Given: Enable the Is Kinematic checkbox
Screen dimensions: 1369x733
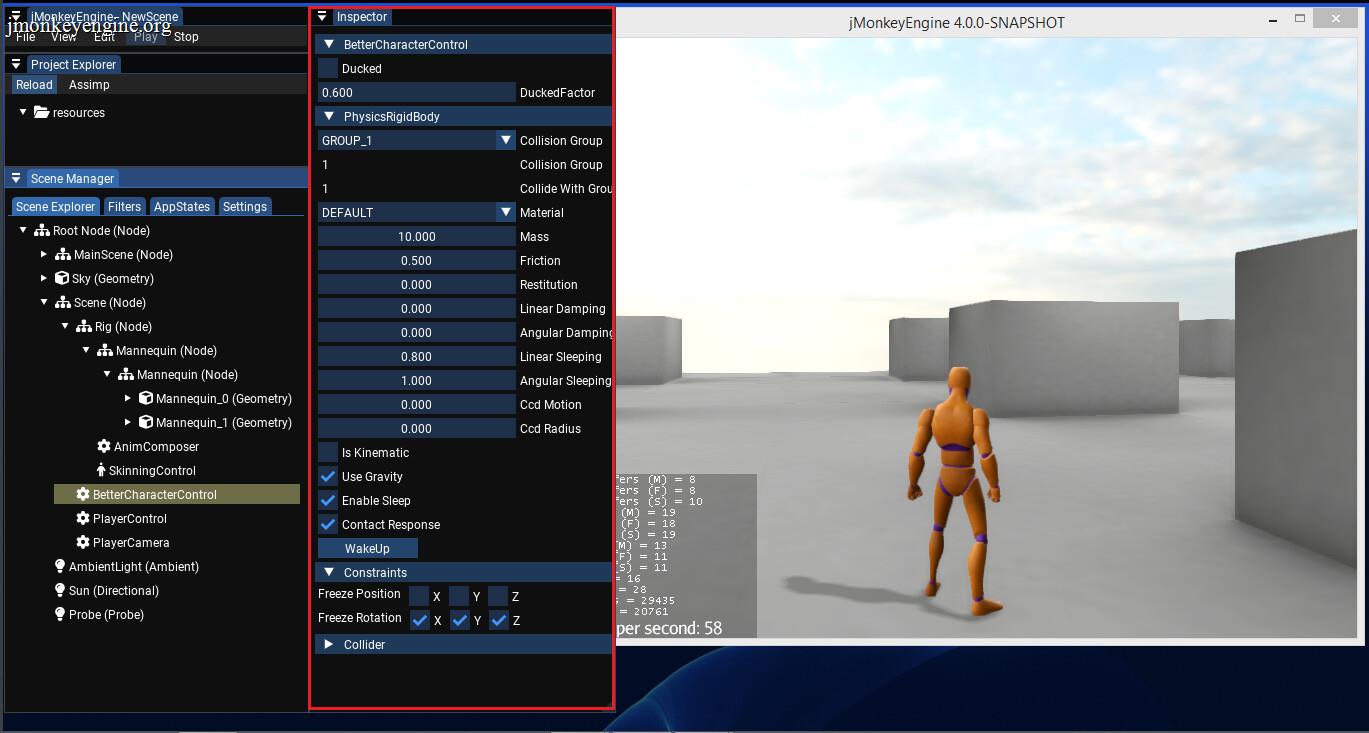Looking at the screenshot, I should click(328, 452).
